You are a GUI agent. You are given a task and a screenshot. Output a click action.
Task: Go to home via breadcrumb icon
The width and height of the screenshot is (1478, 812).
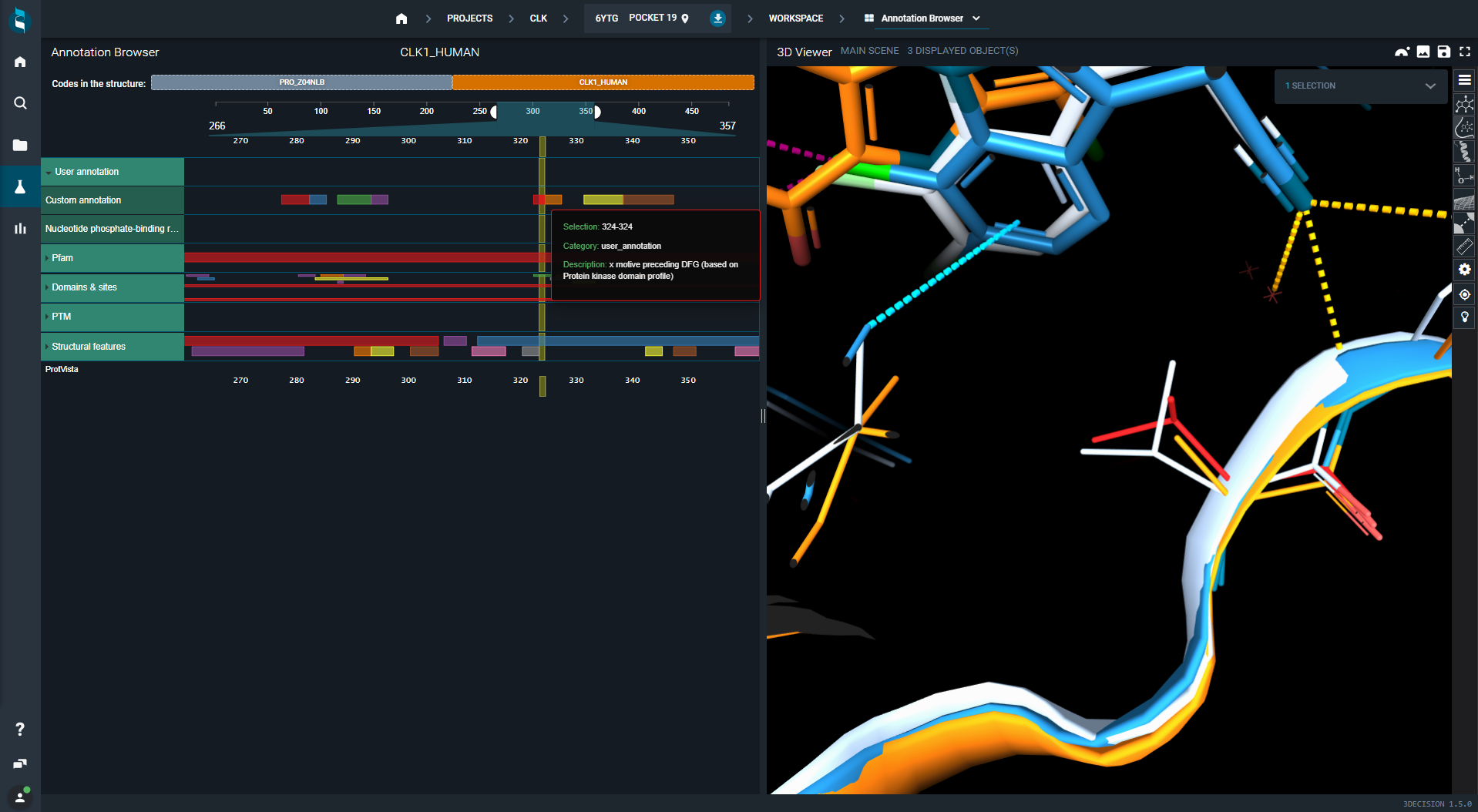(401, 18)
